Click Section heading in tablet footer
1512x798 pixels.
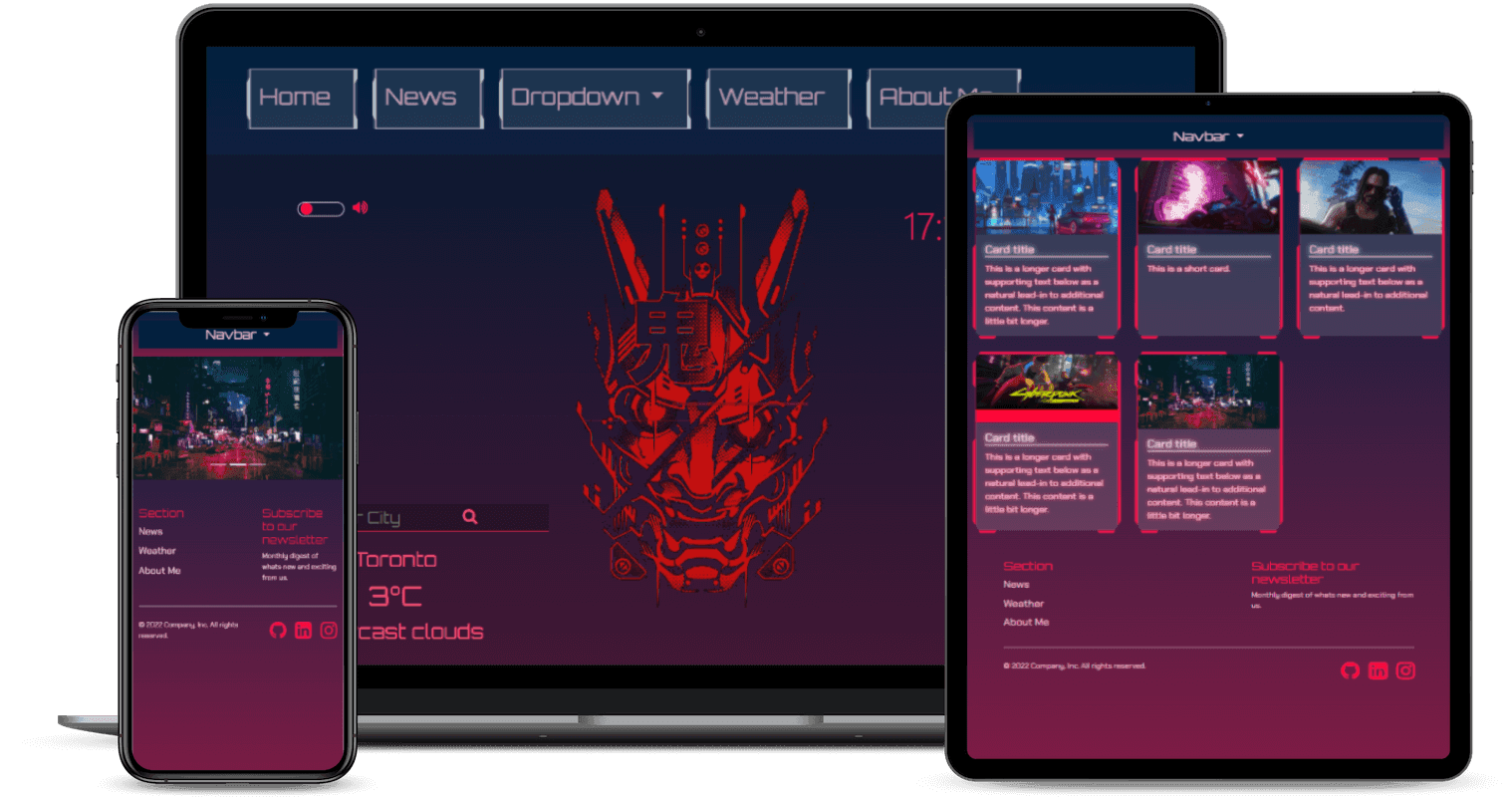1028,566
